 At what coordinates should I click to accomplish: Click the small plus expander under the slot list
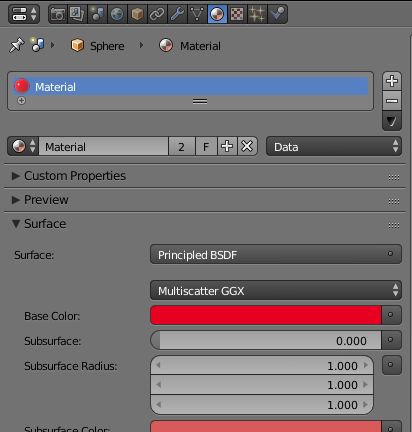click(21, 100)
